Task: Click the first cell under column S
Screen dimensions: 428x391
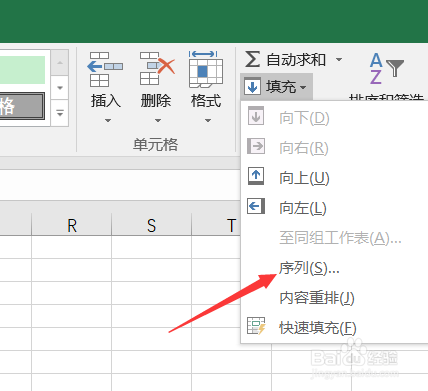Action: tap(152, 247)
